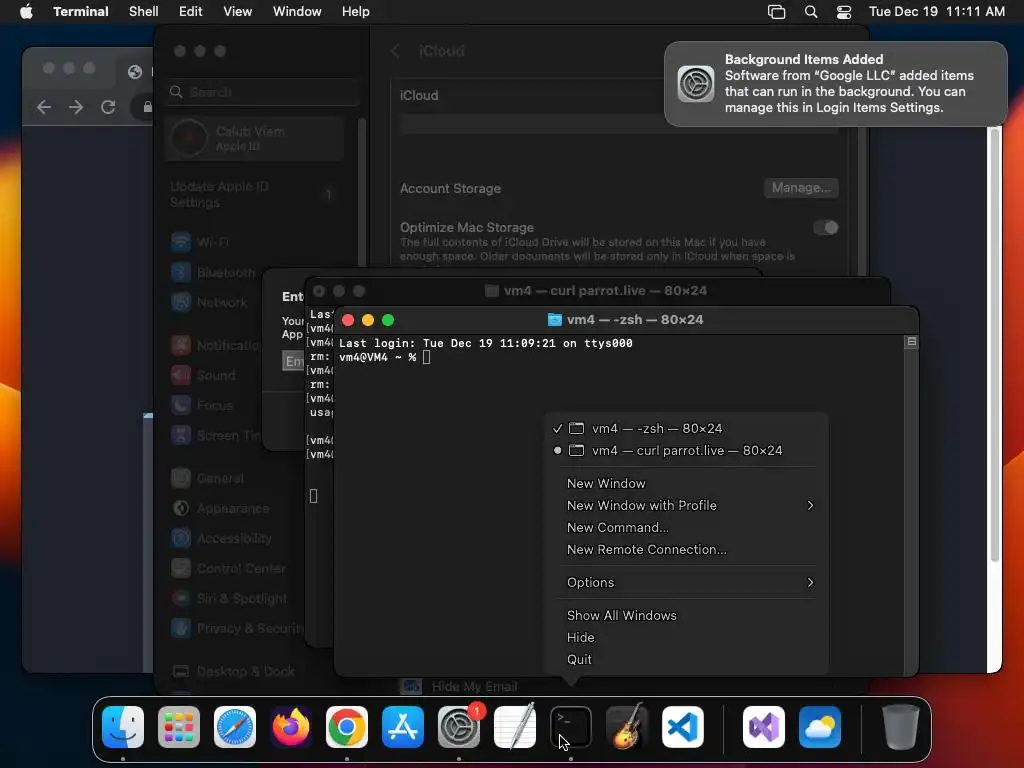The height and width of the screenshot is (768, 1024).
Task: Open Finder from the Dock
Action: [123, 727]
